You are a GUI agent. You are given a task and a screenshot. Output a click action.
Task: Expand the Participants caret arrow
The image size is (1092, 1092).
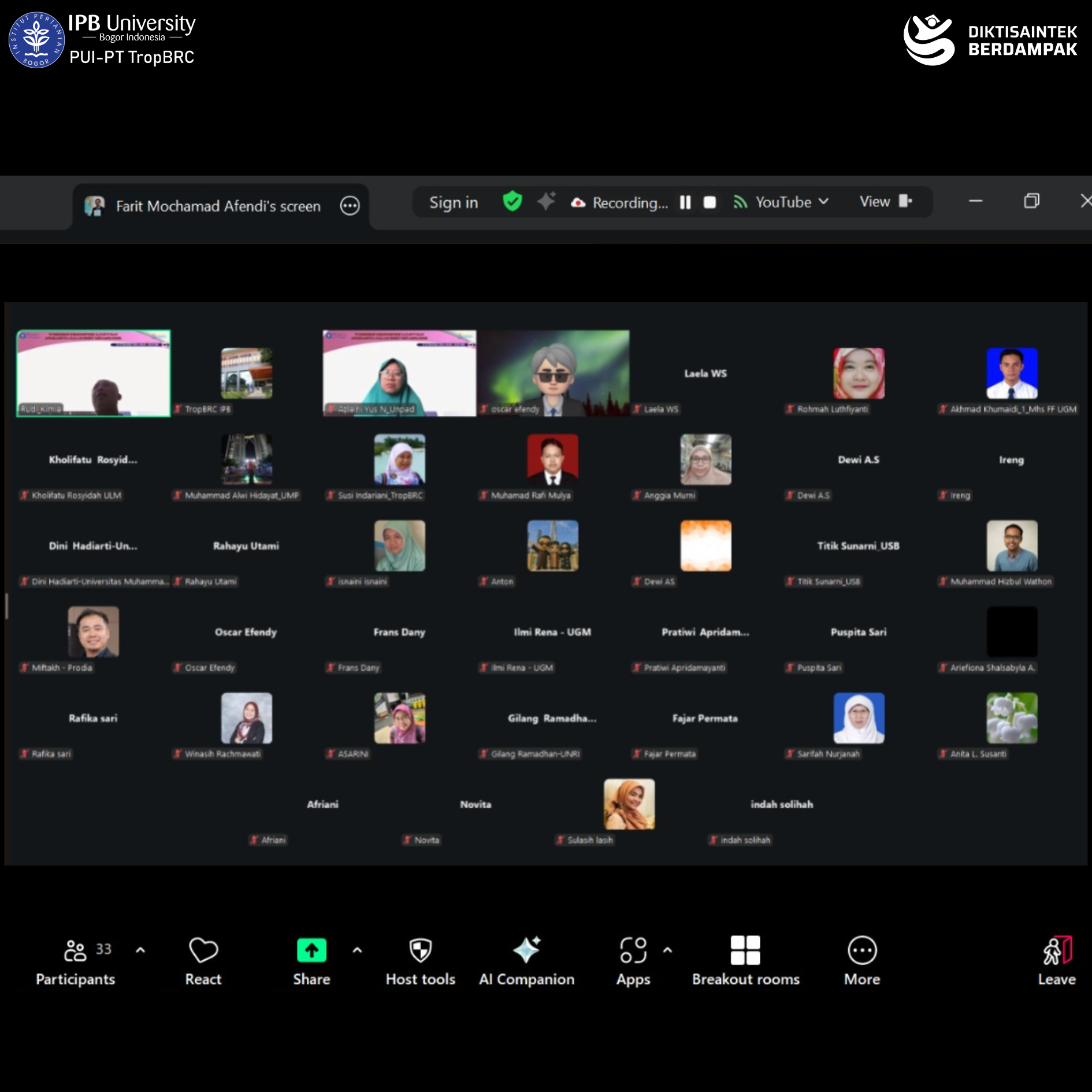click(x=140, y=950)
